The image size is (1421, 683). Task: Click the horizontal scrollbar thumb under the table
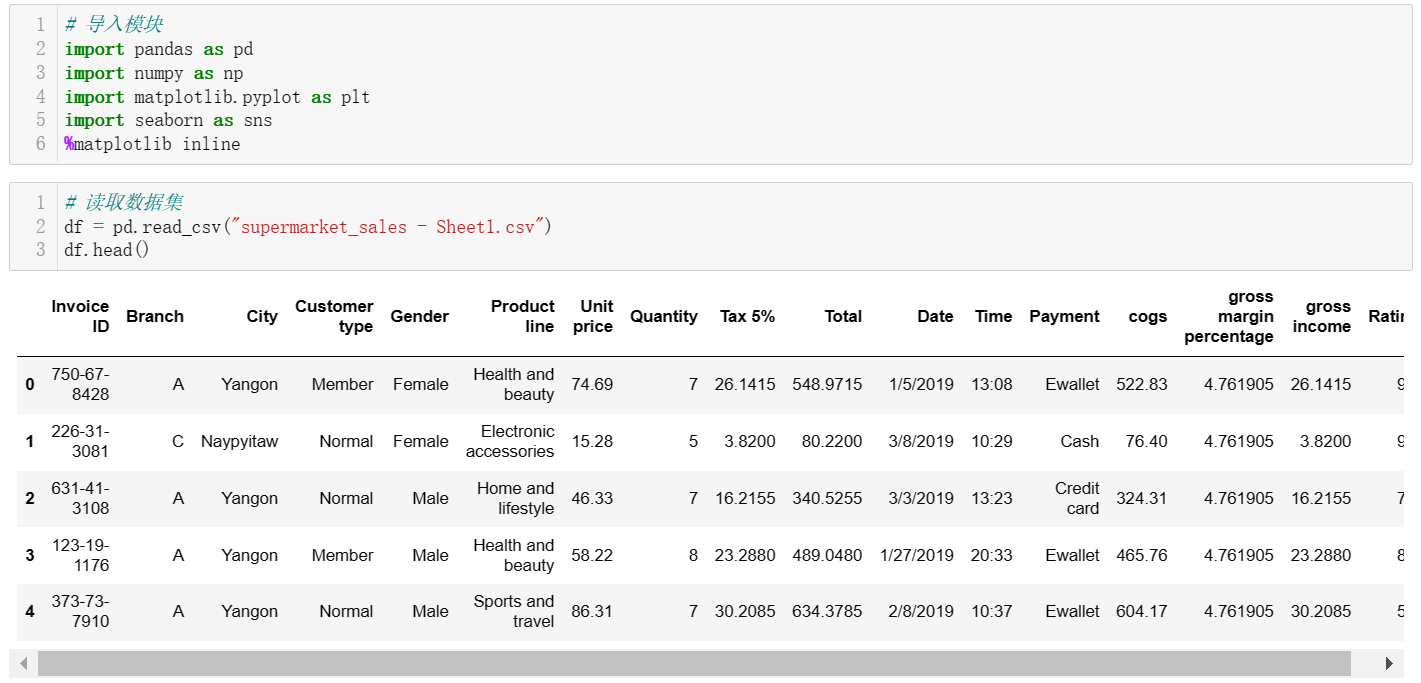694,664
